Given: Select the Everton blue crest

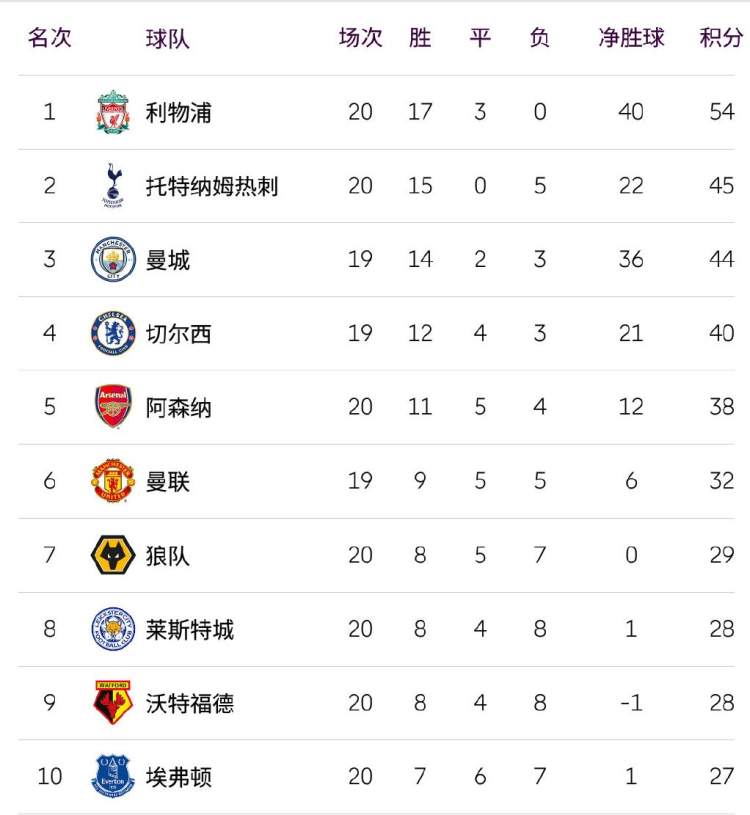Looking at the screenshot, I should click(x=113, y=776).
